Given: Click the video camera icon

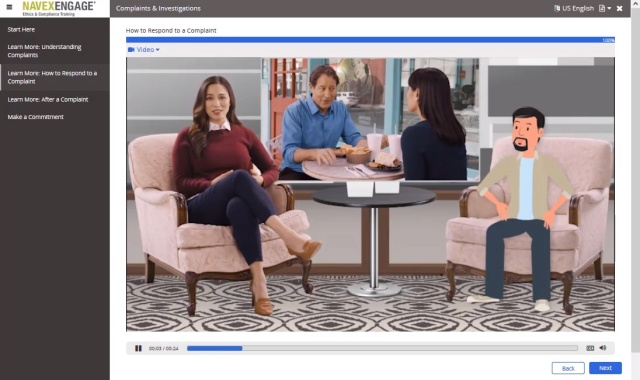Looking at the screenshot, I should coord(131,49).
